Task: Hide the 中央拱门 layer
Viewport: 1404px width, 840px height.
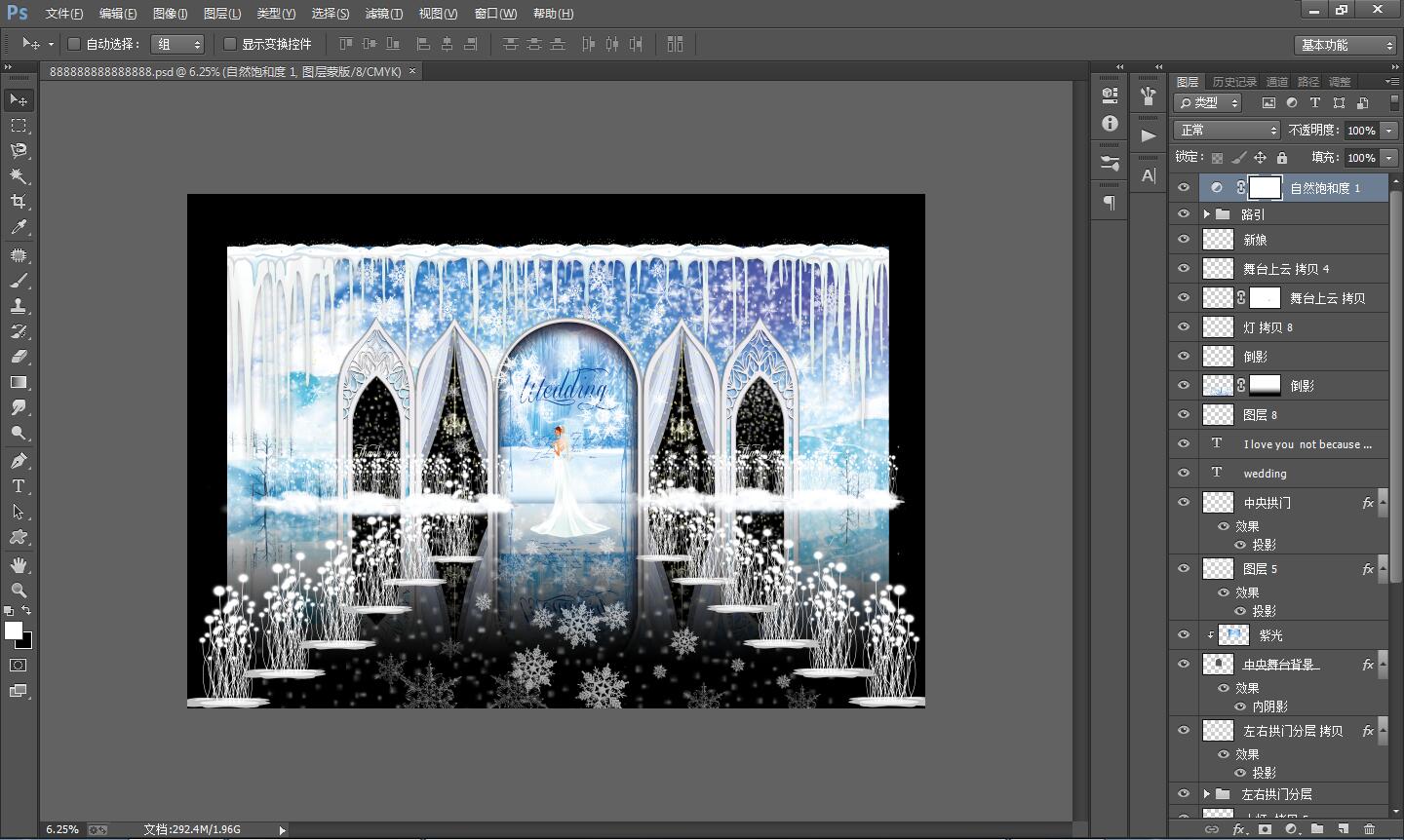Action: click(x=1184, y=502)
